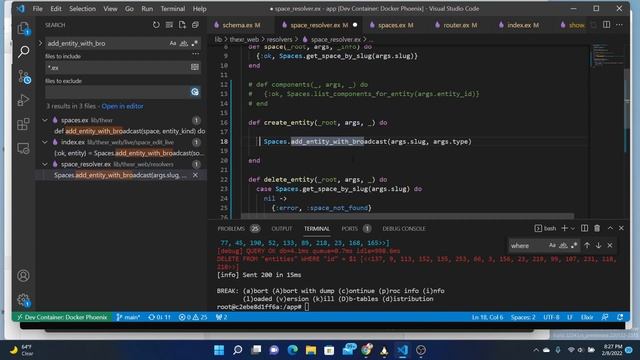Toggle Match Case in terminal find
This screenshot has width=640, height=360.
tap(552, 245)
